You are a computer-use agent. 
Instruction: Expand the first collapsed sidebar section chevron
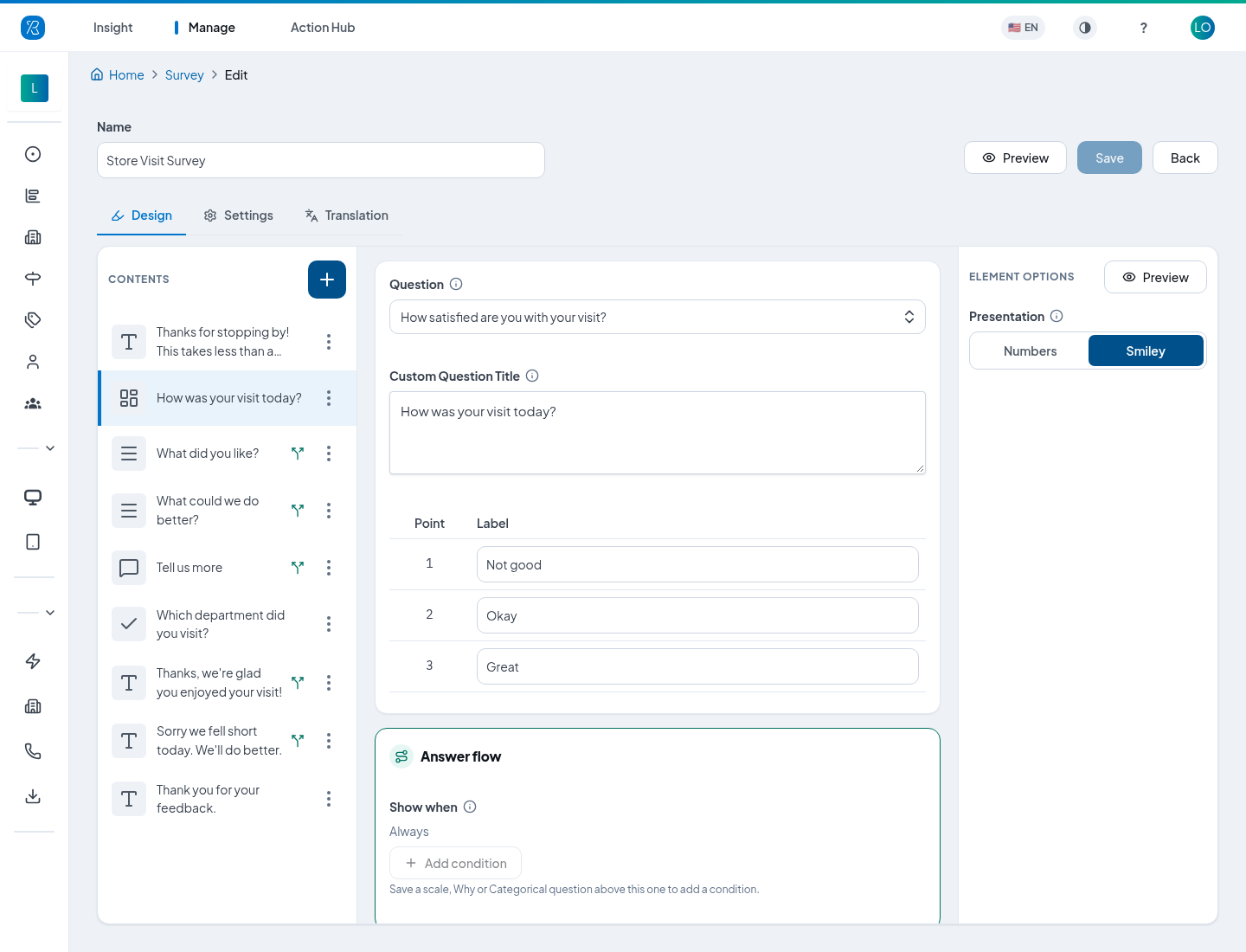coord(50,448)
